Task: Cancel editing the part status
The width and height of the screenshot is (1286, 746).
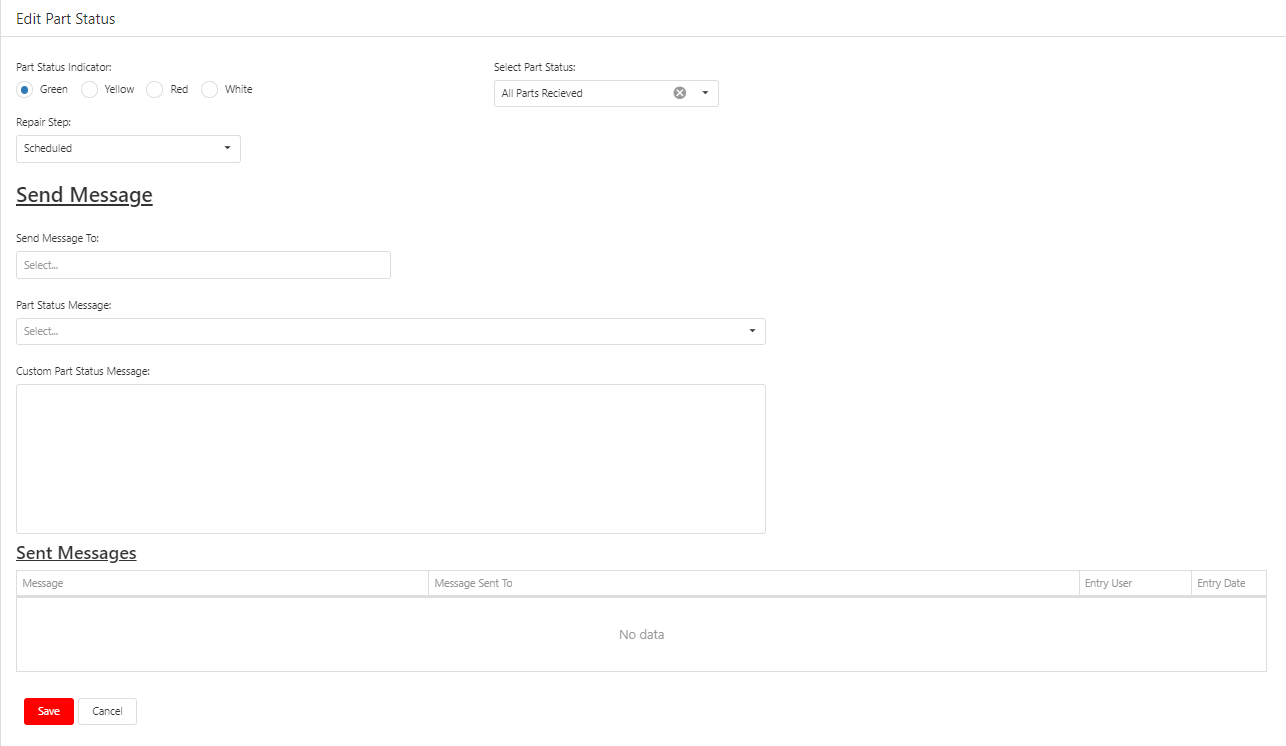Action: pos(107,711)
